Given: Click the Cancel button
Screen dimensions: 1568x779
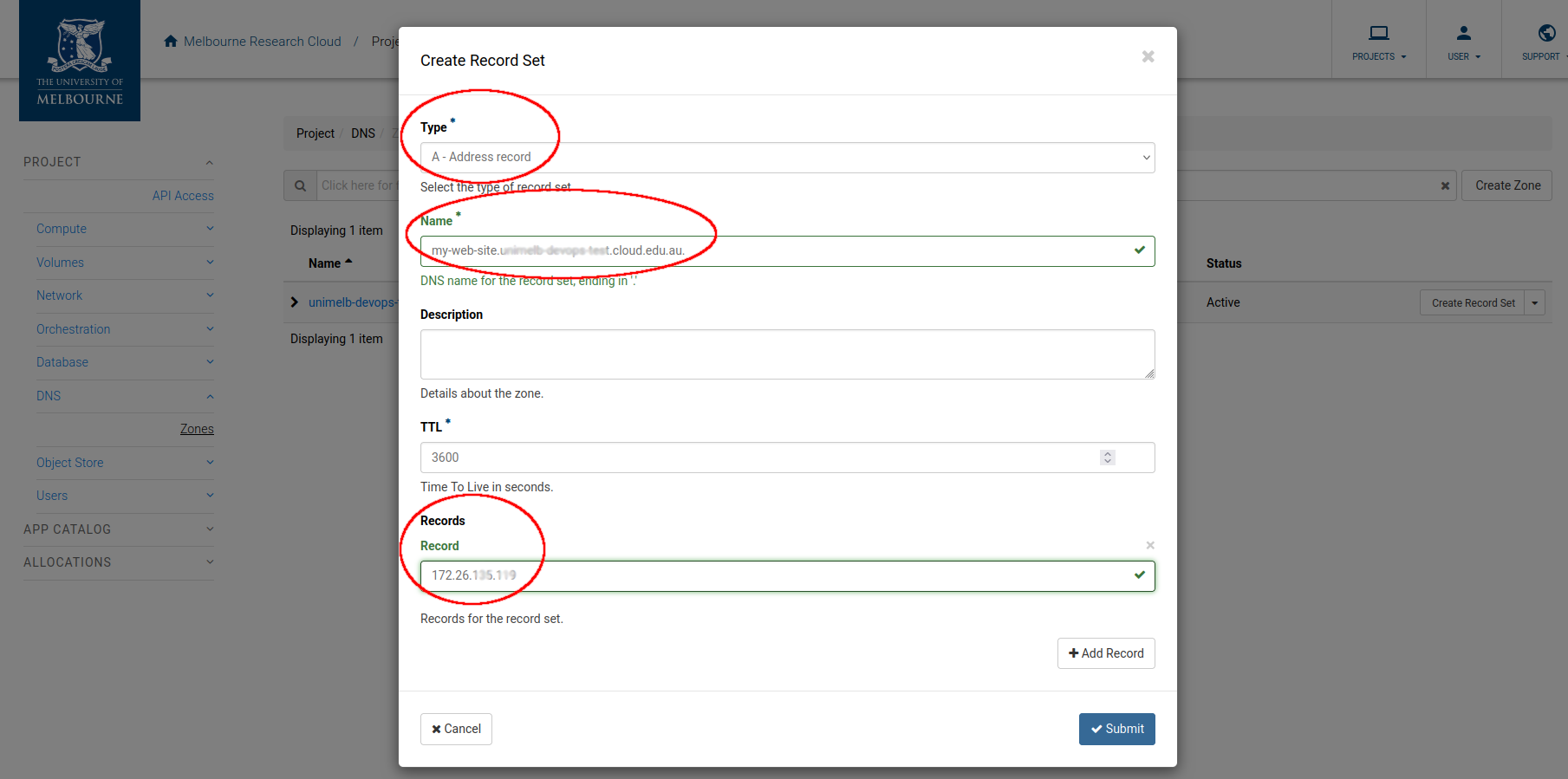Looking at the screenshot, I should (456, 729).
